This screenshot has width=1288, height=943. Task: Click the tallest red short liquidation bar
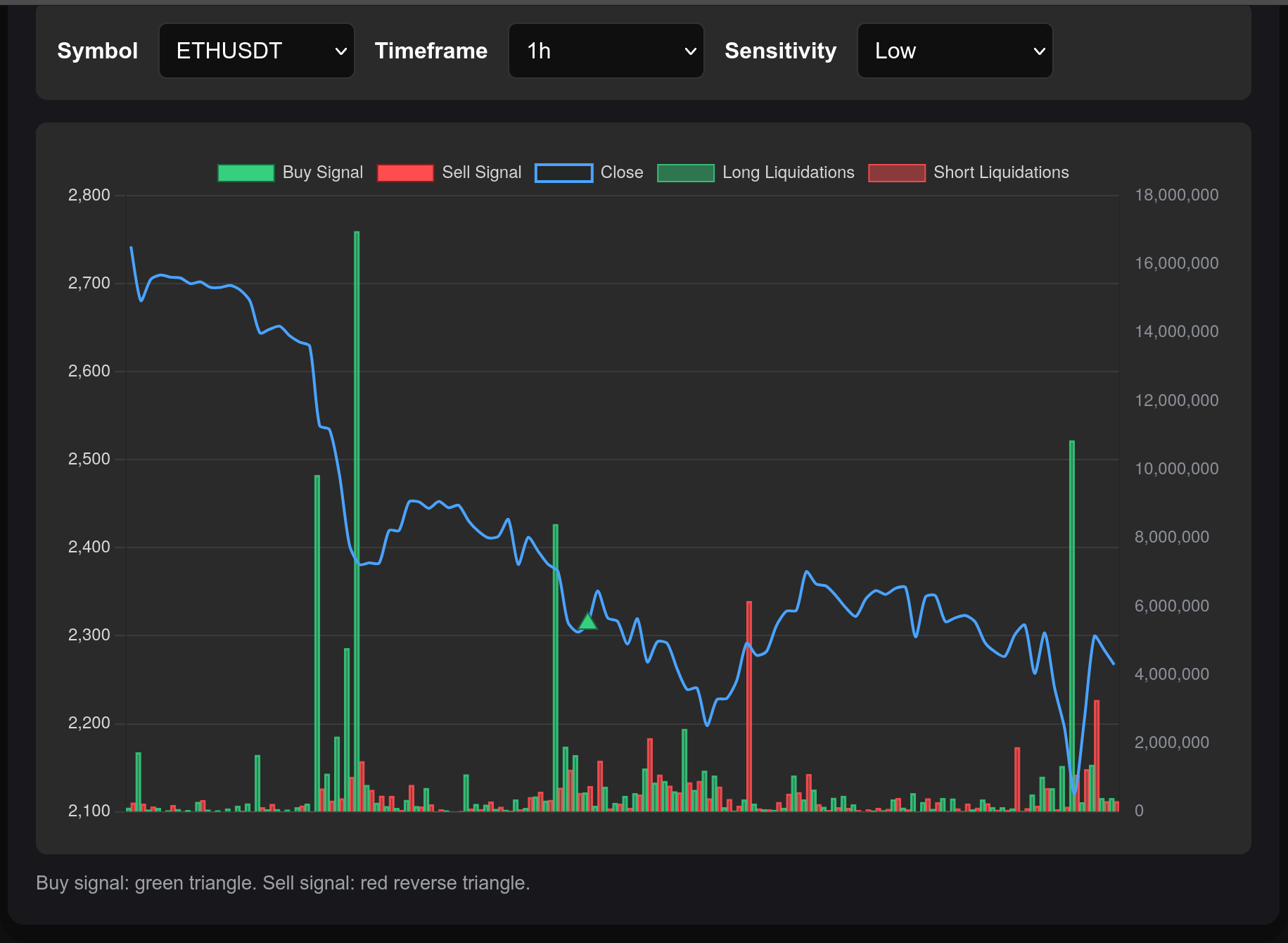pyautogui.click(x=749, y=704)
